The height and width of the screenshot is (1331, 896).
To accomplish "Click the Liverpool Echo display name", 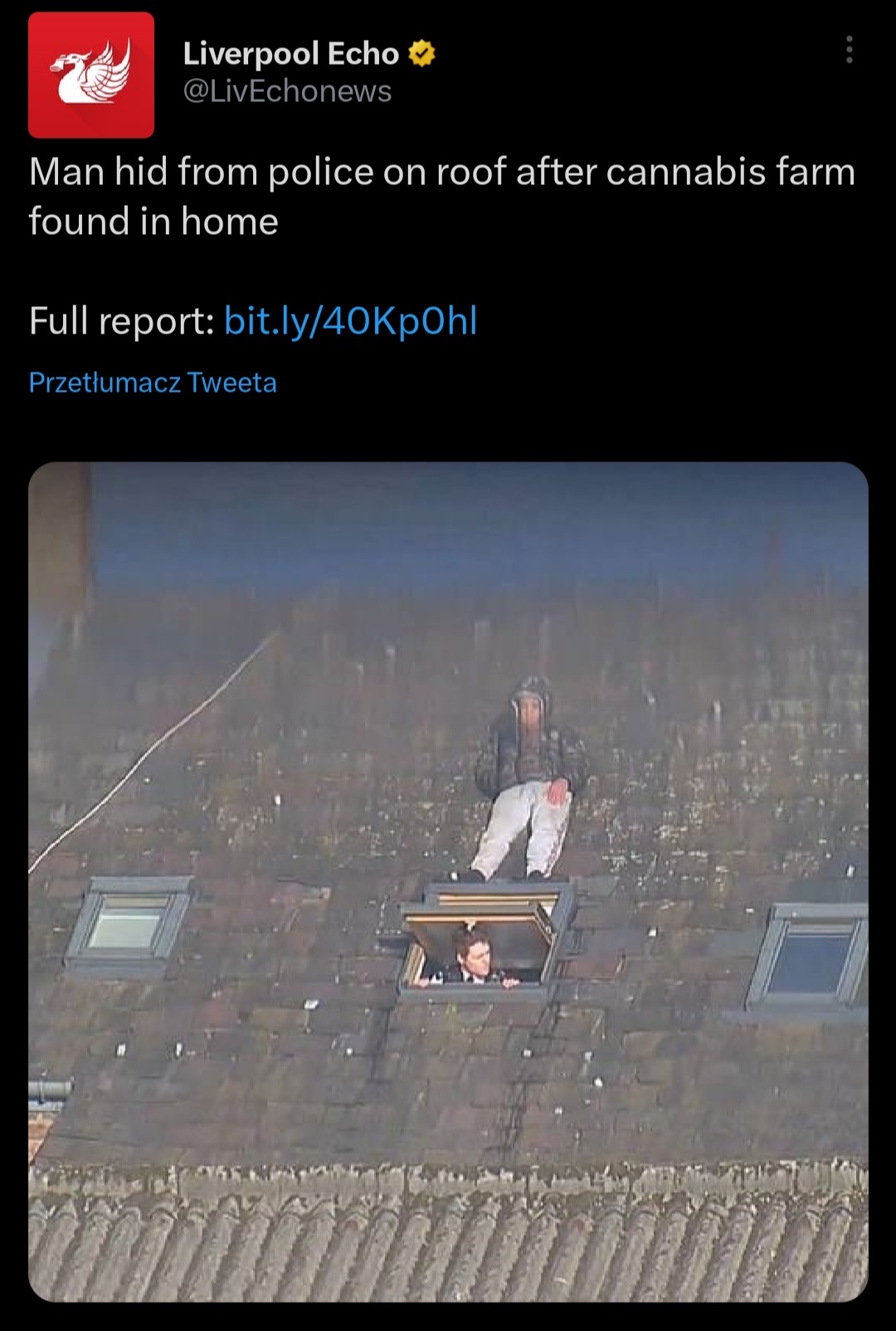I will click(x=290, y=54).
